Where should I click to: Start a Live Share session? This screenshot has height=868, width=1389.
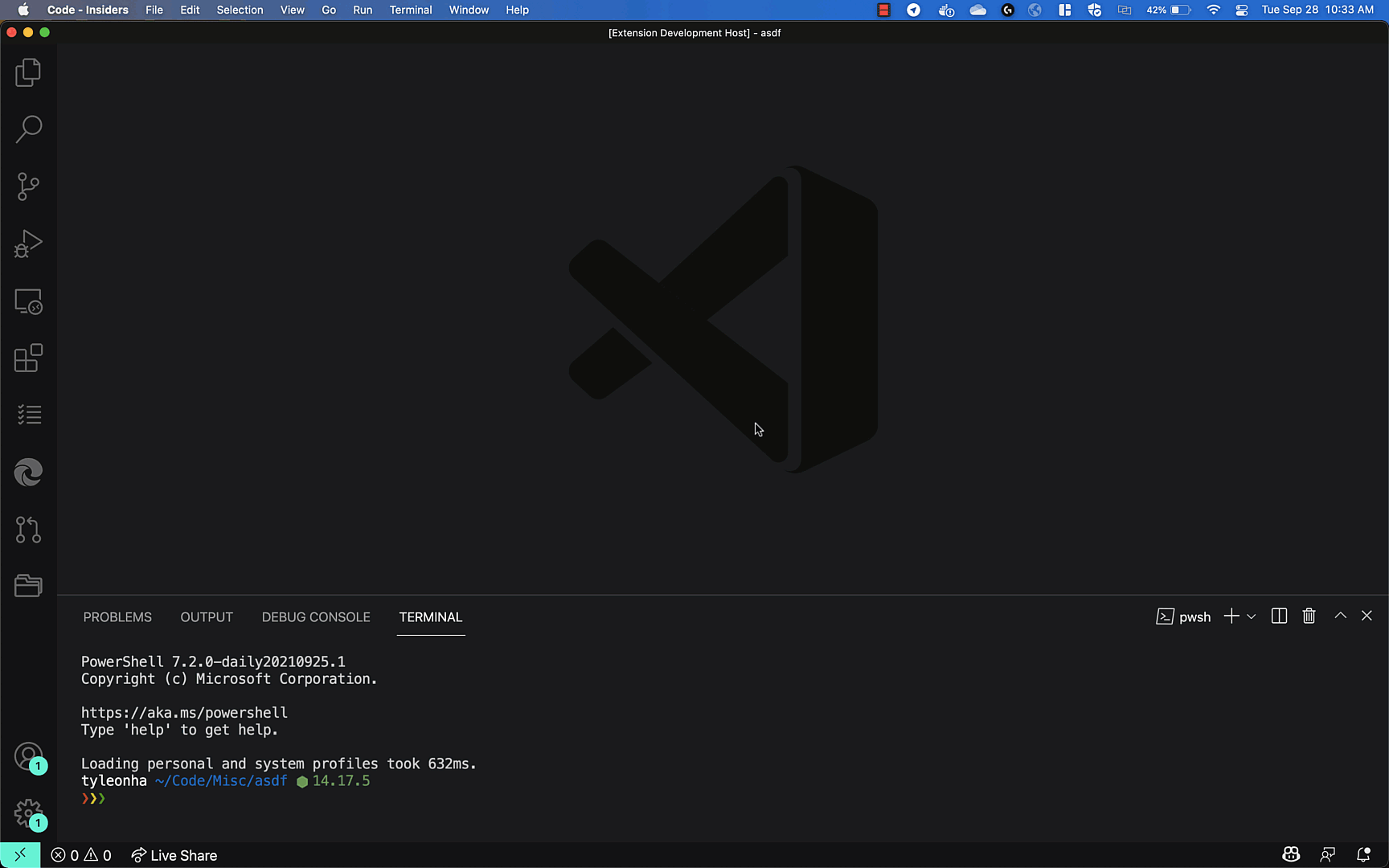pos(174,855)
